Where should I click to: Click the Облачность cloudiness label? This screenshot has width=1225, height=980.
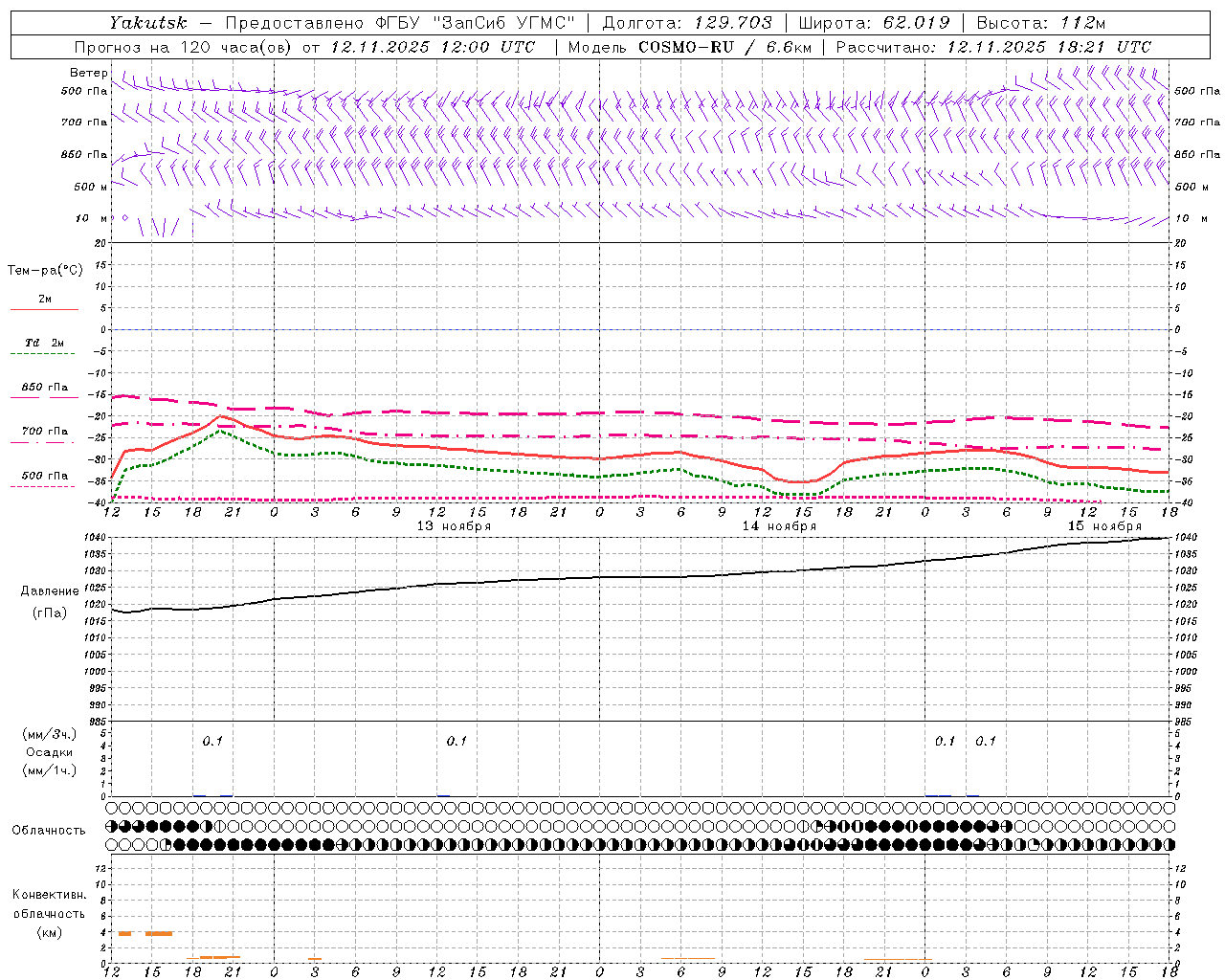[x=49, y=830]
